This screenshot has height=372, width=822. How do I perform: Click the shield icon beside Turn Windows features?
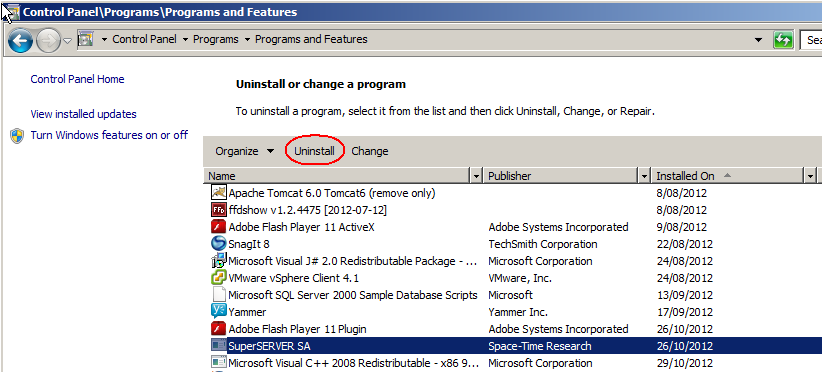pos(17,136)
